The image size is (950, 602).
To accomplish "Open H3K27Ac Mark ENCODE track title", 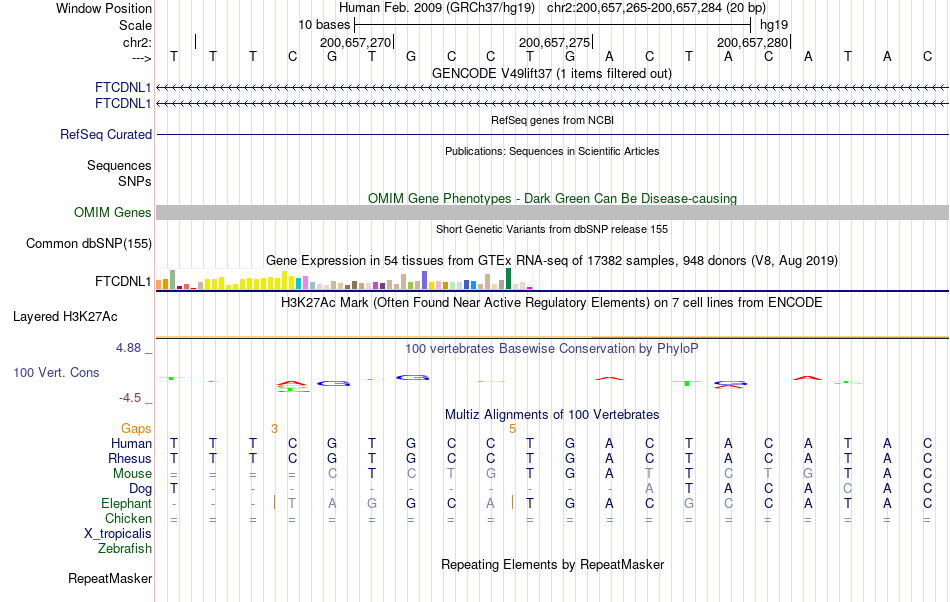I will click(x=552, y=302).
